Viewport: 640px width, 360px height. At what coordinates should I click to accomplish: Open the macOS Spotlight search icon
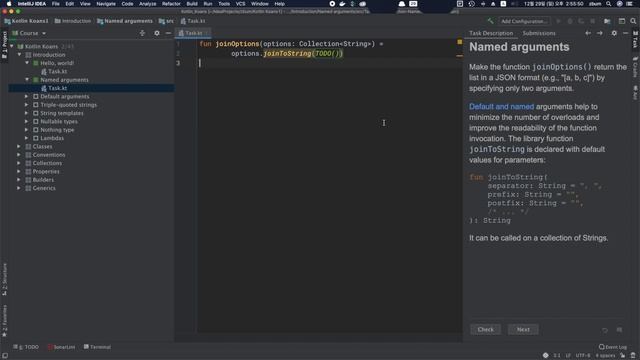coord(609,4)
